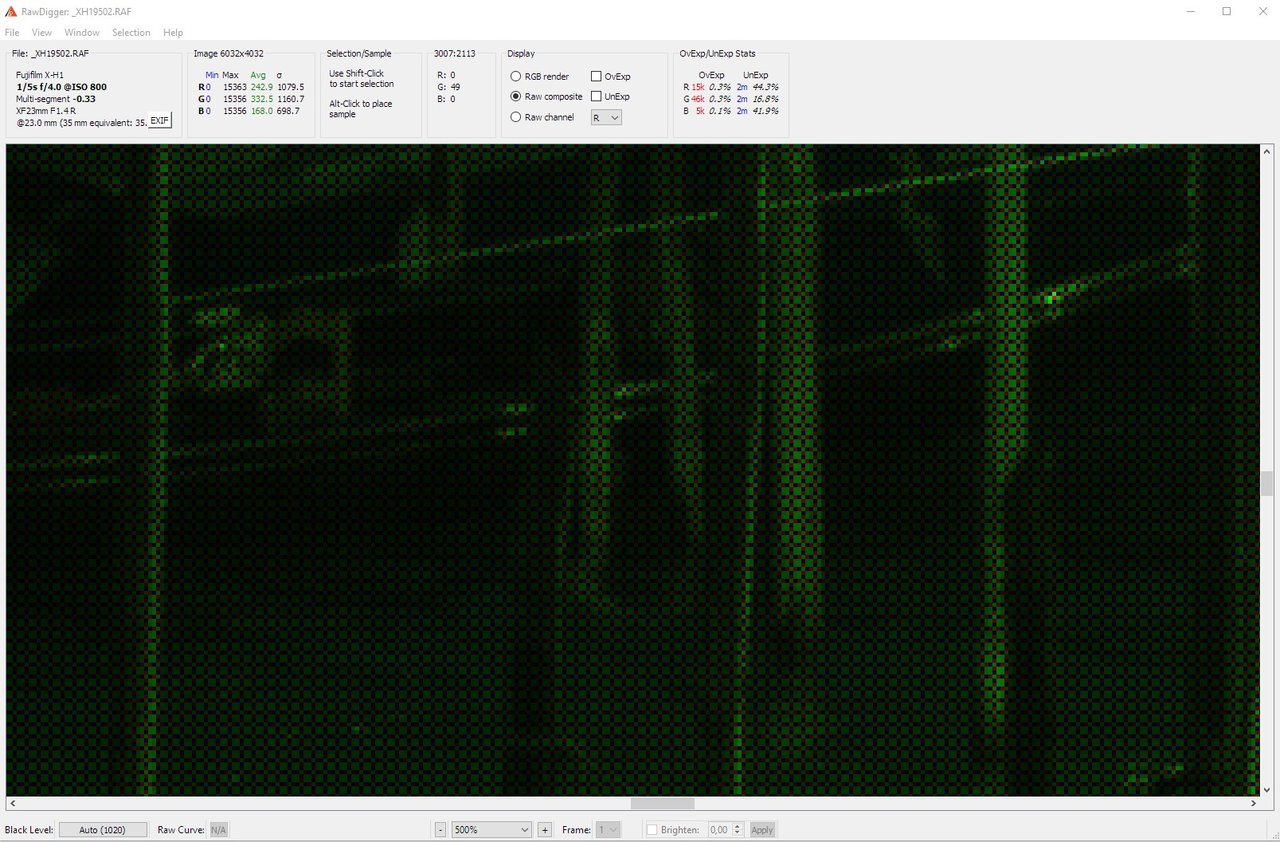The height and width of the screenshot is (842, 1280).
Task: Click the Apply button
Action: (762, 830)
